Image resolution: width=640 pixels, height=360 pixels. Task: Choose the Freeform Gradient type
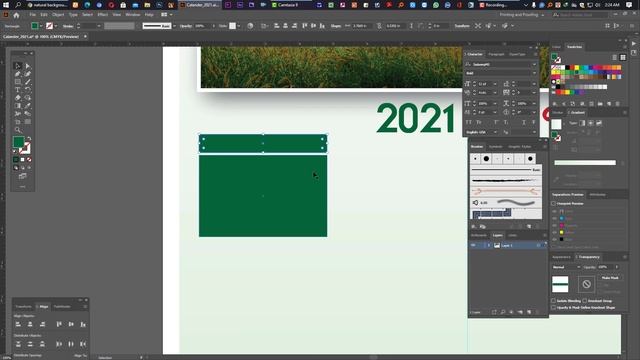[x=599, y=123]
